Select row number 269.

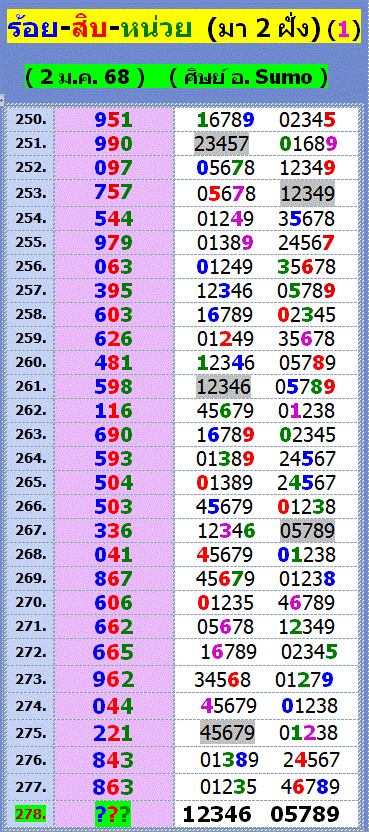(x=31, y=578)
